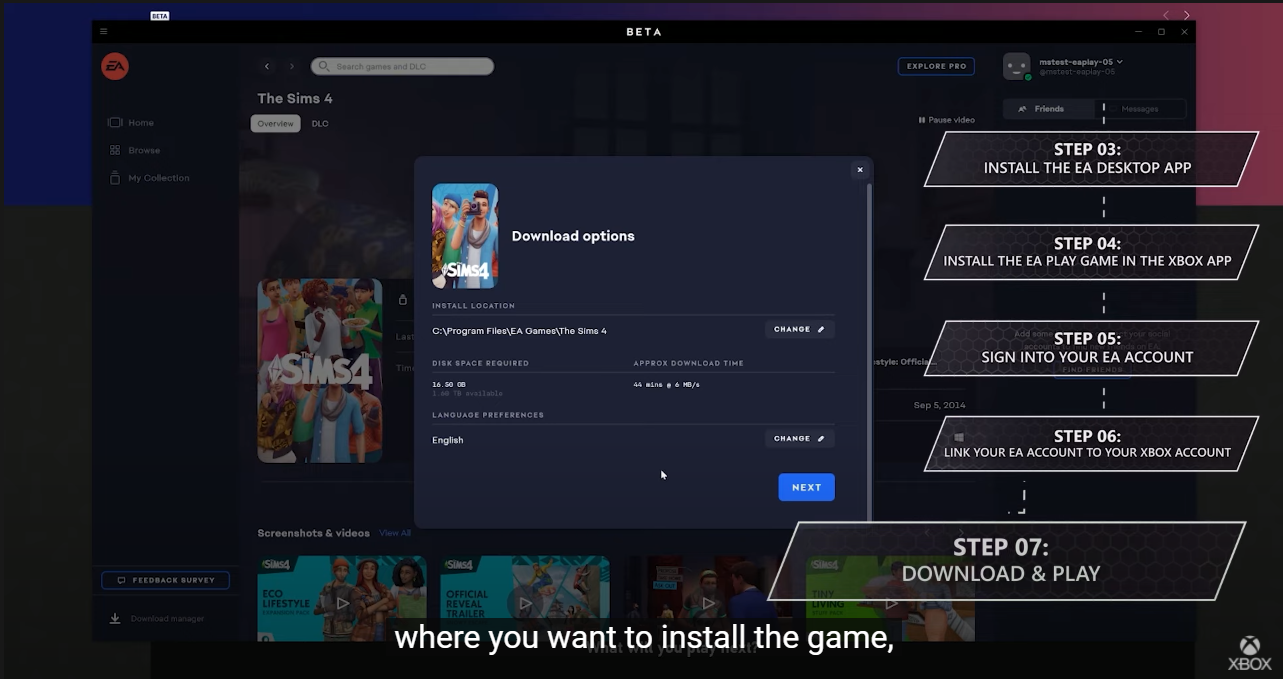Switch to the Overview tab
Viewport: 1283px width, 679px height.
click(x=275, y=124)
